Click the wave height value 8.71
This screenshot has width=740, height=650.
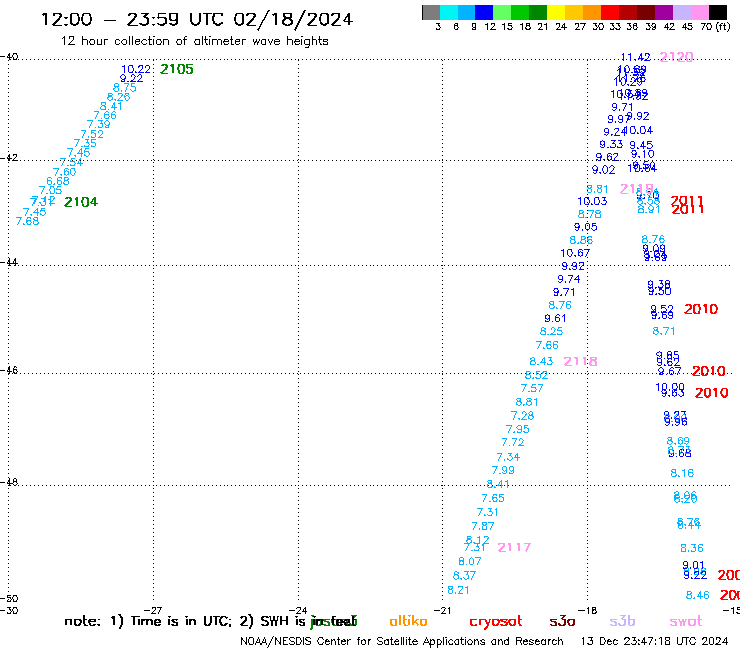coord(664,331)
